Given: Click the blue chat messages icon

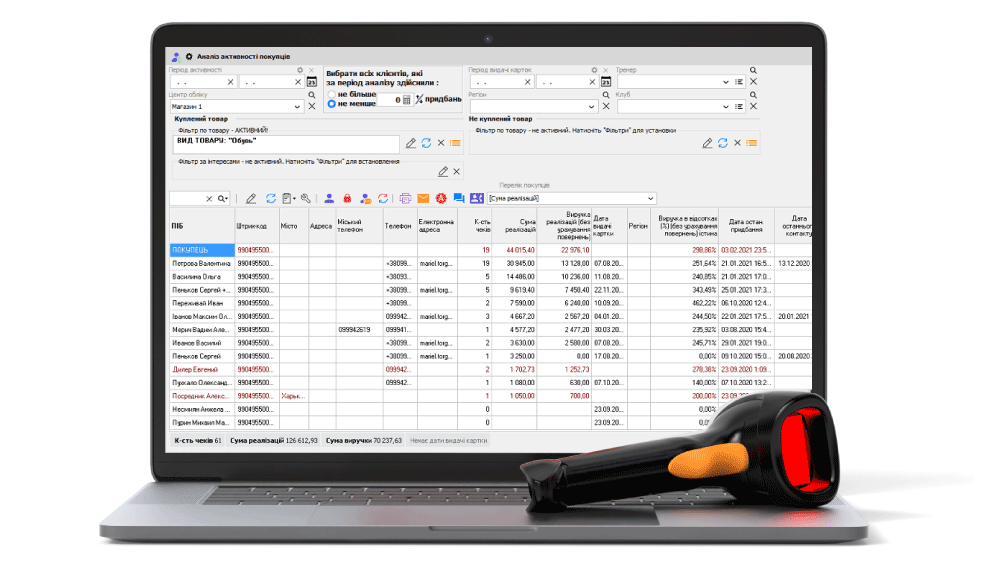Looking at the screenshot, I should coord(459,198).
